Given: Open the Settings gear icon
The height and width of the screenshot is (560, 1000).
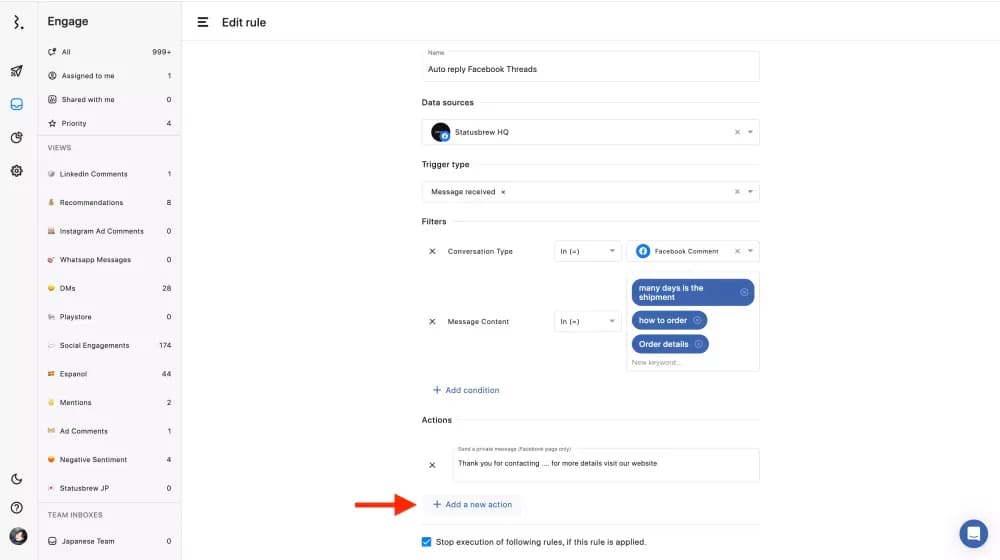Looking at the screenshot, I should tap(17, 171).
